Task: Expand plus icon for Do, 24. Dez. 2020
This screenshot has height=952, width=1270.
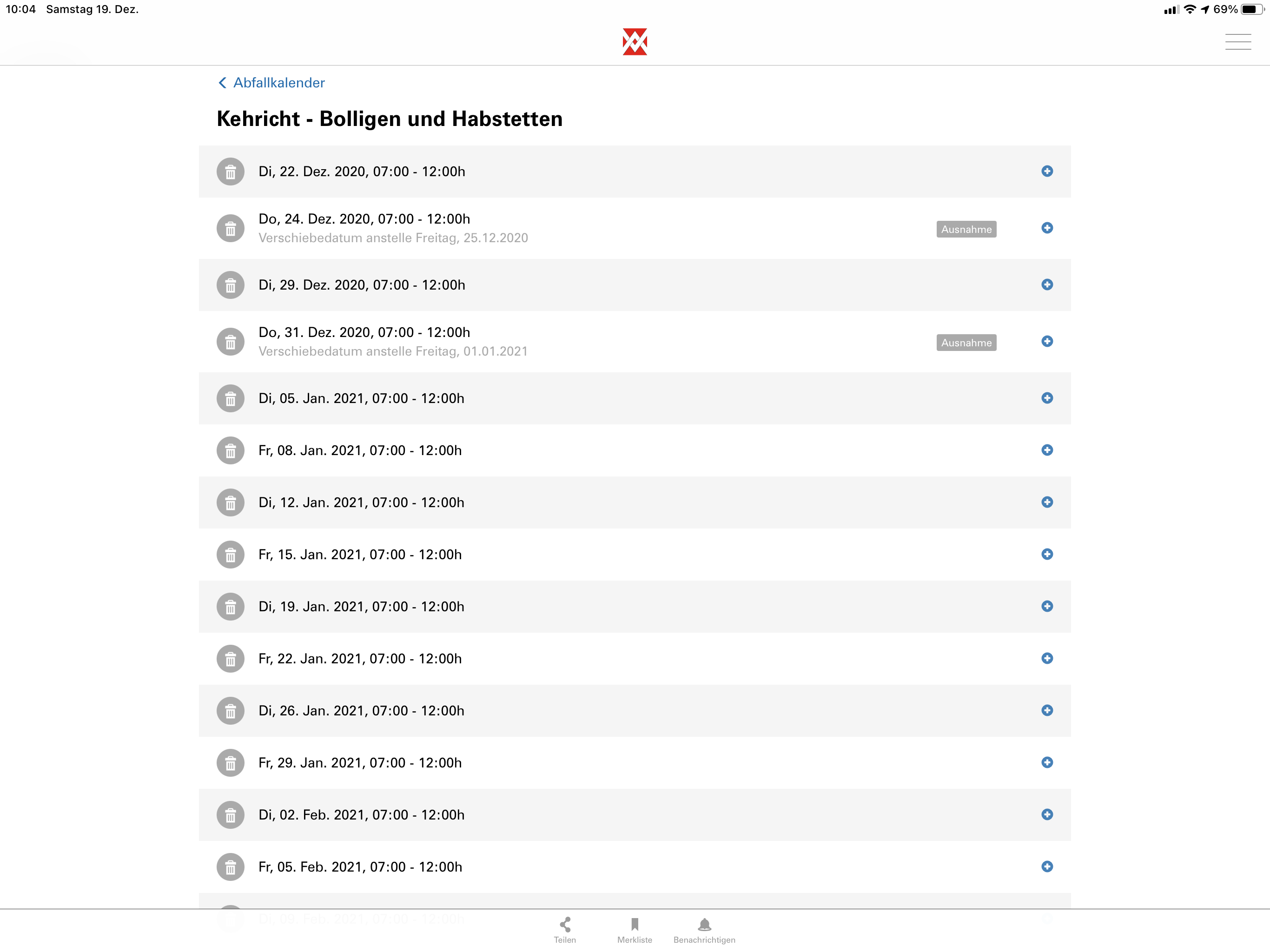Action: 1047,228
